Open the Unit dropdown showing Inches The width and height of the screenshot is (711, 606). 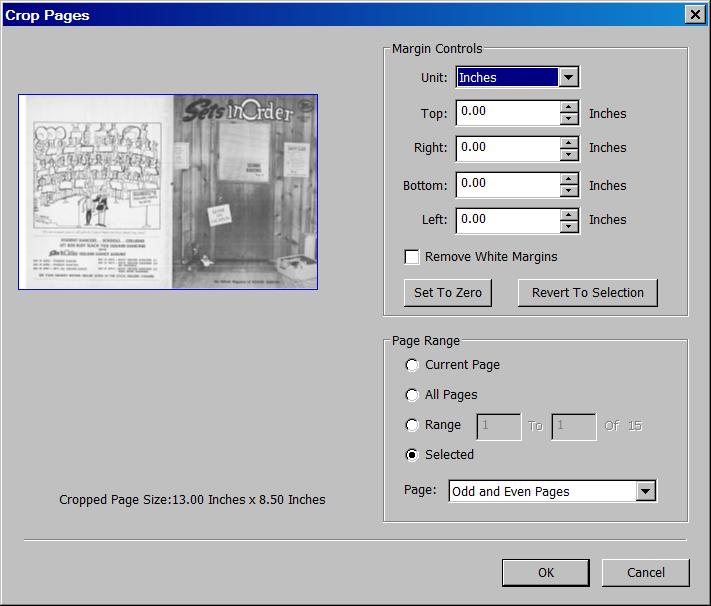pyautogui.click(x=517, y=77)
